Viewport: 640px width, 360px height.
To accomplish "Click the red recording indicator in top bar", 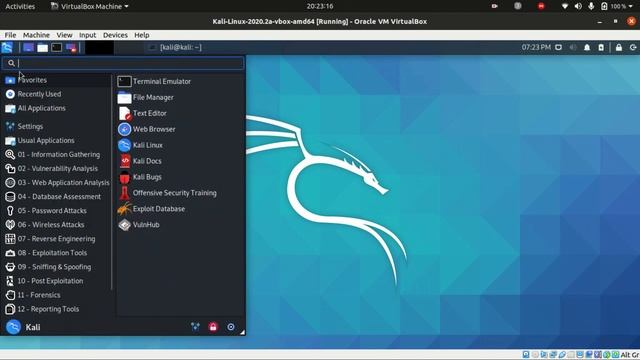I will (541, 6).
